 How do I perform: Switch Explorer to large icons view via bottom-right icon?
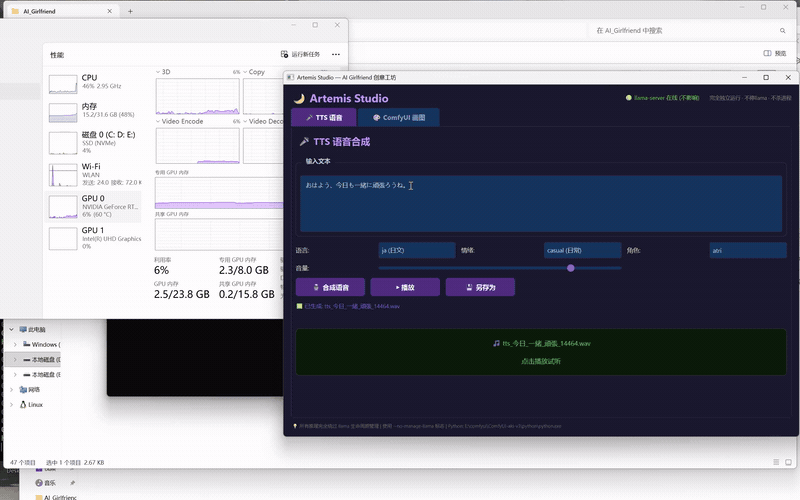pos(788,462)
